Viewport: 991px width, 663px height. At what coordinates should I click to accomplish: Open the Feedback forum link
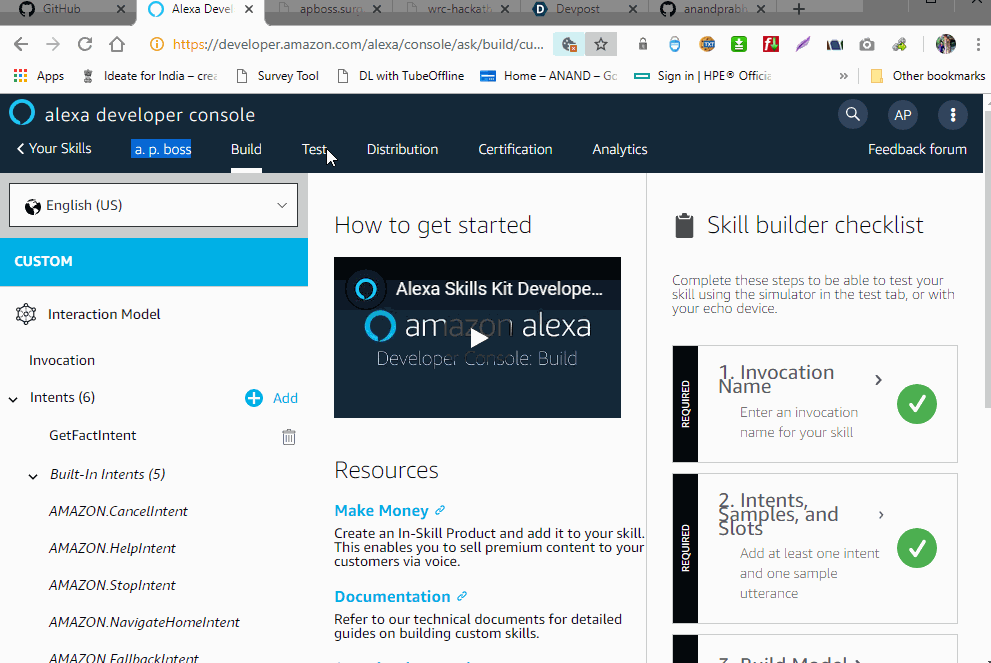pyautogui.click(x=917, y=150)
